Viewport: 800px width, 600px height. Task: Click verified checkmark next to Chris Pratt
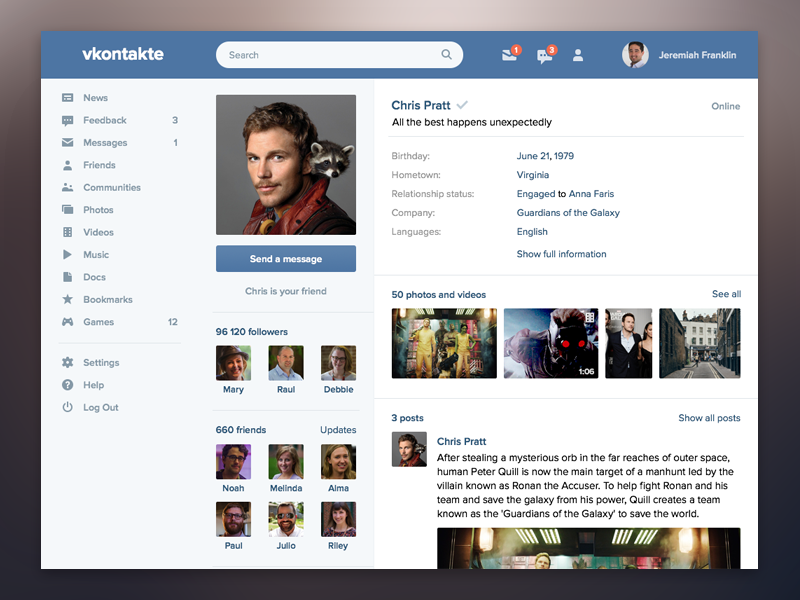pyautogui.click(x=462, y=105)
